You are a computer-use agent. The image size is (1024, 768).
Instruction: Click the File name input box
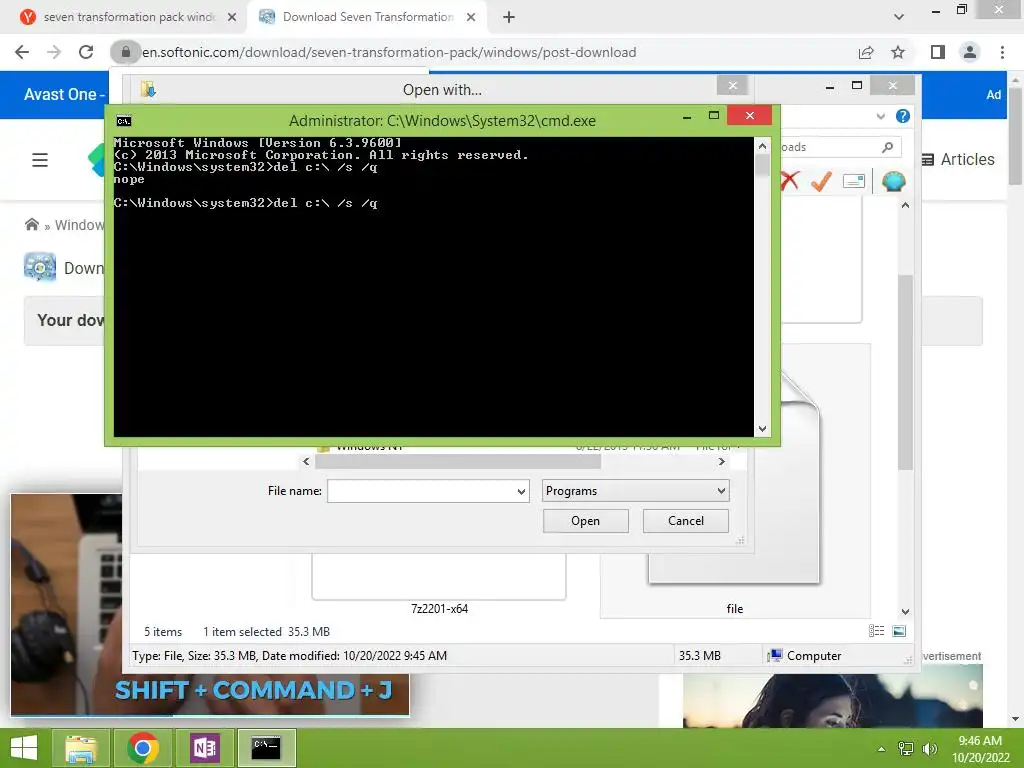(x=421, y=491)
